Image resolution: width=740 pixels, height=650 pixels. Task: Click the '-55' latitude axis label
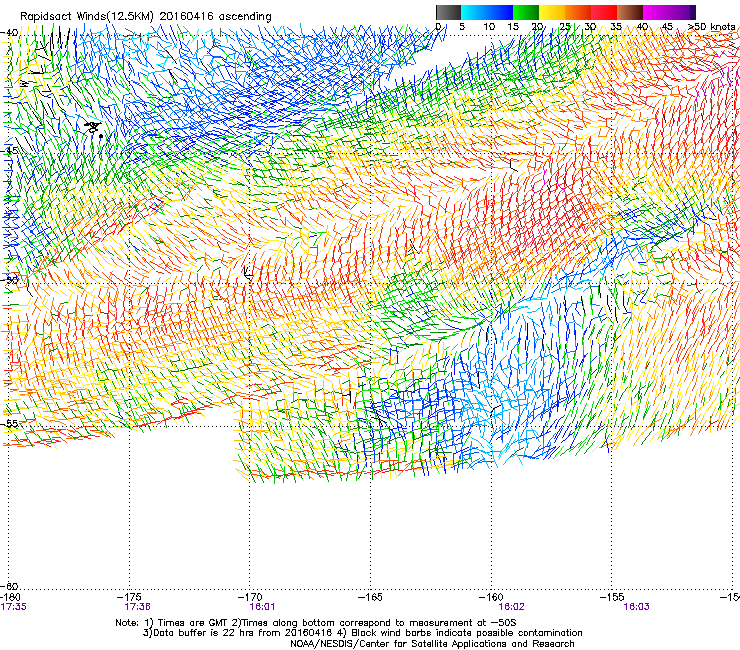click(9, 423)
